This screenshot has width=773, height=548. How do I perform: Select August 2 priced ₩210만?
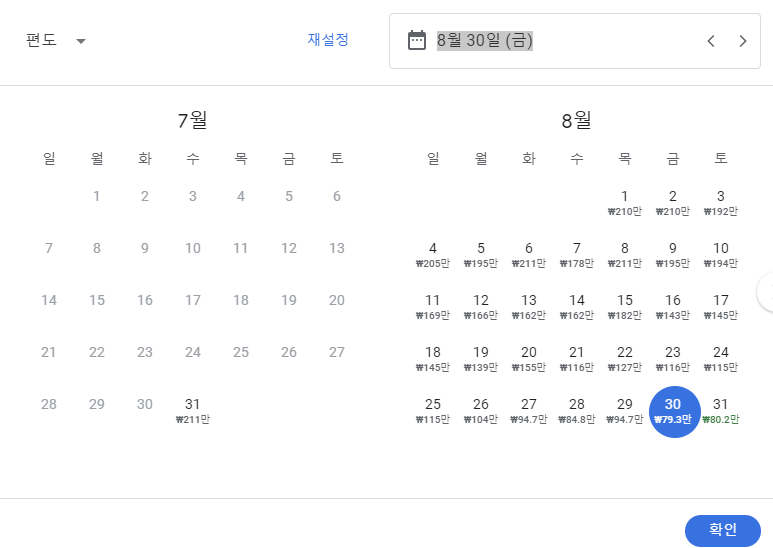coord(673,204)
